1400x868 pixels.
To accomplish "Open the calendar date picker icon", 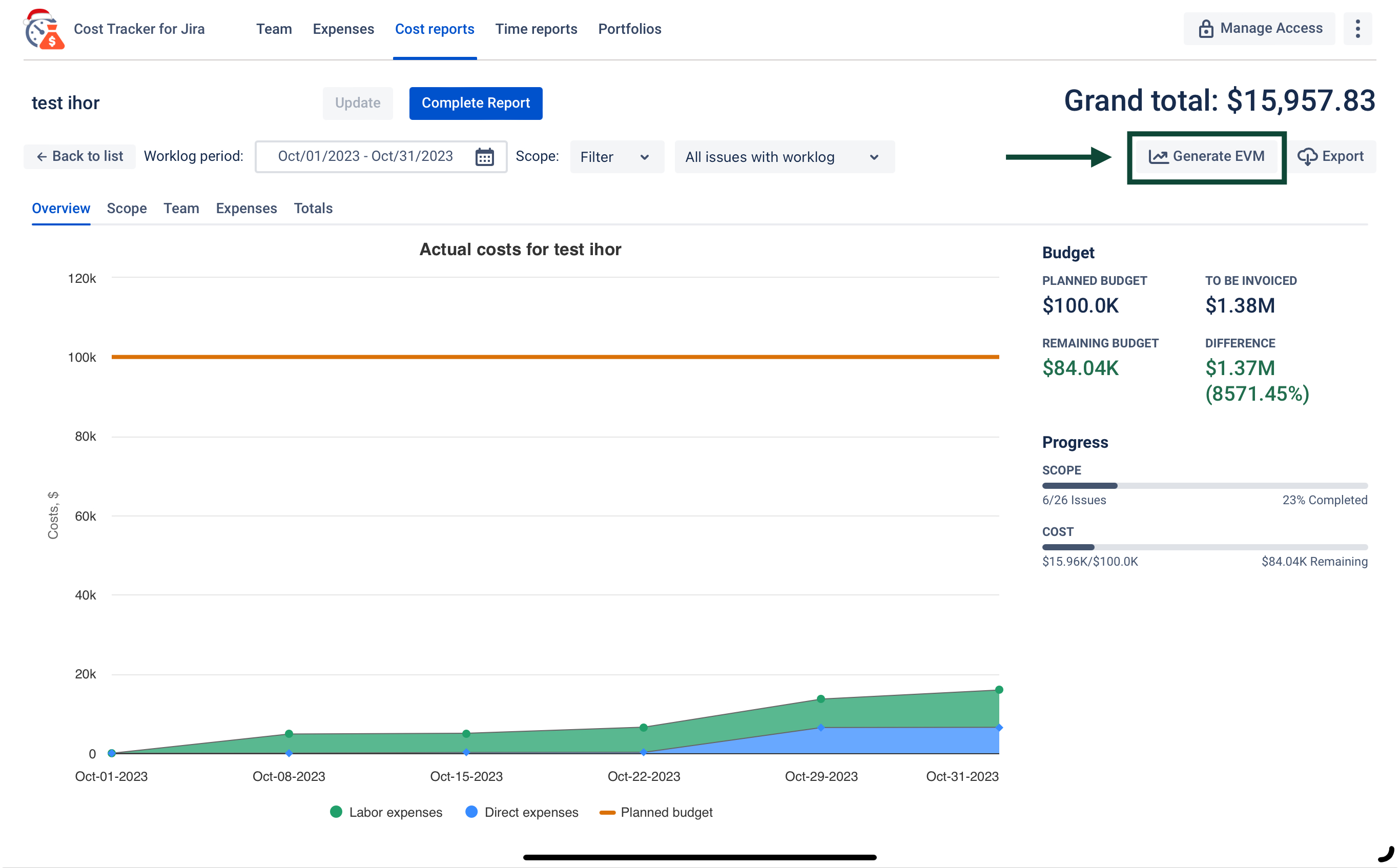I will click(484, 157).
